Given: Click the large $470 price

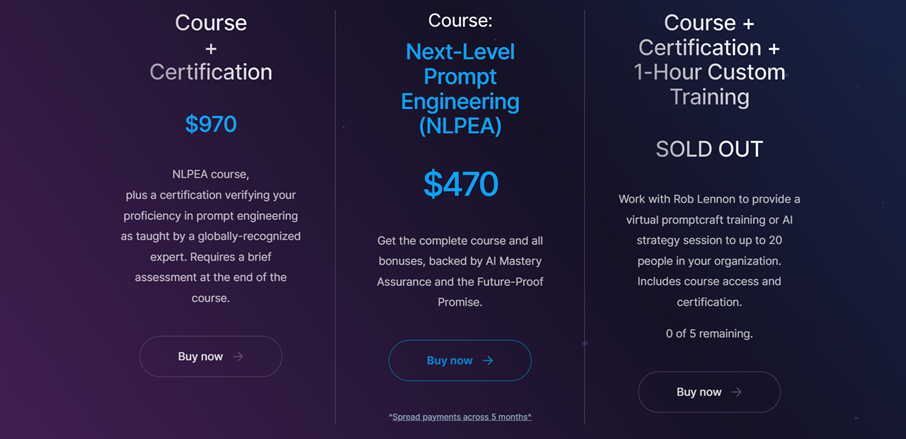Looking at the screenshot, I should point(461,184).
